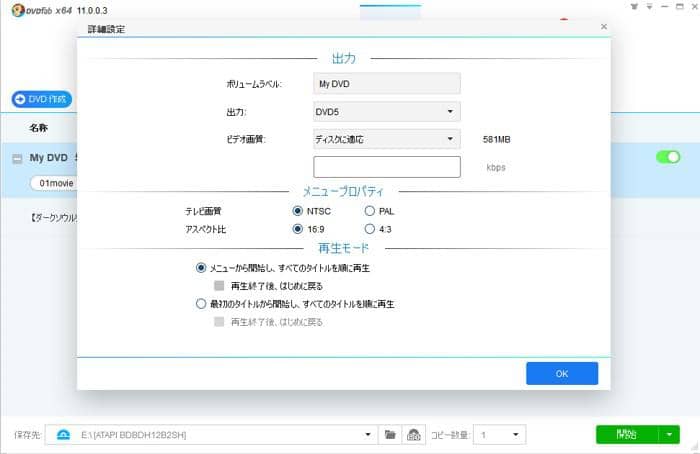
Task: Click the ISO image save icon
Action: click(x=413, y=435)
